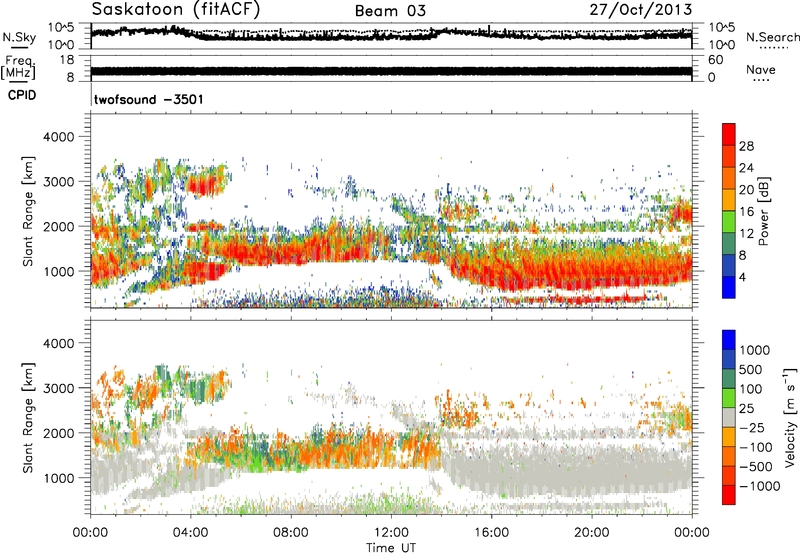Click the "3000" tick of the power panel
This screenshot has height=554, width=800.
tap(58, 182)
